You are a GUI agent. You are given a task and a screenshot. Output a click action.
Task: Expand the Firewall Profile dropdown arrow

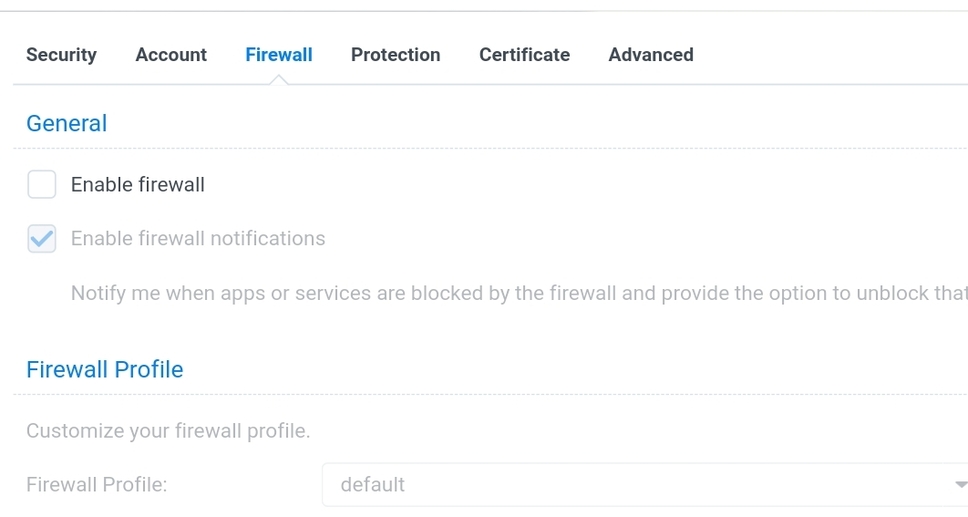[960, 485]
